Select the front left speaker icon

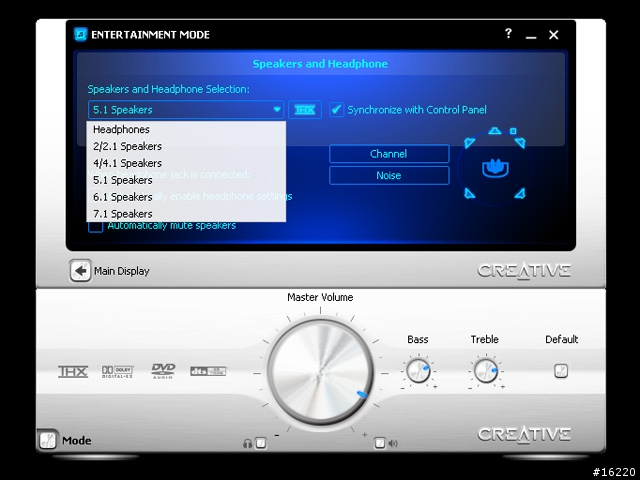[x=469, y=142]
